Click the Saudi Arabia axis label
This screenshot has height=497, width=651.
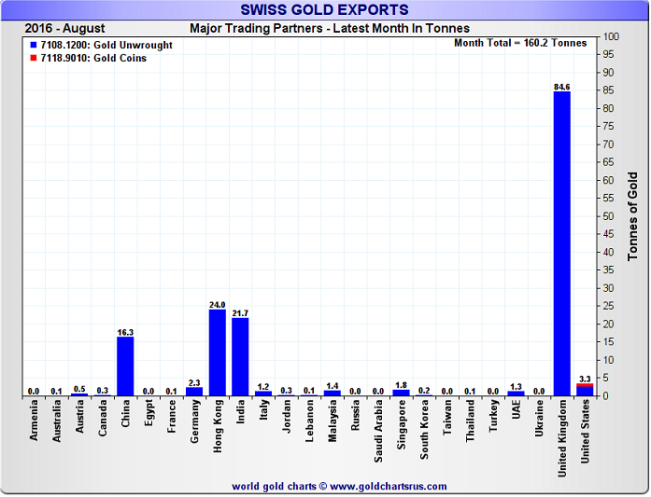(378, 431)
